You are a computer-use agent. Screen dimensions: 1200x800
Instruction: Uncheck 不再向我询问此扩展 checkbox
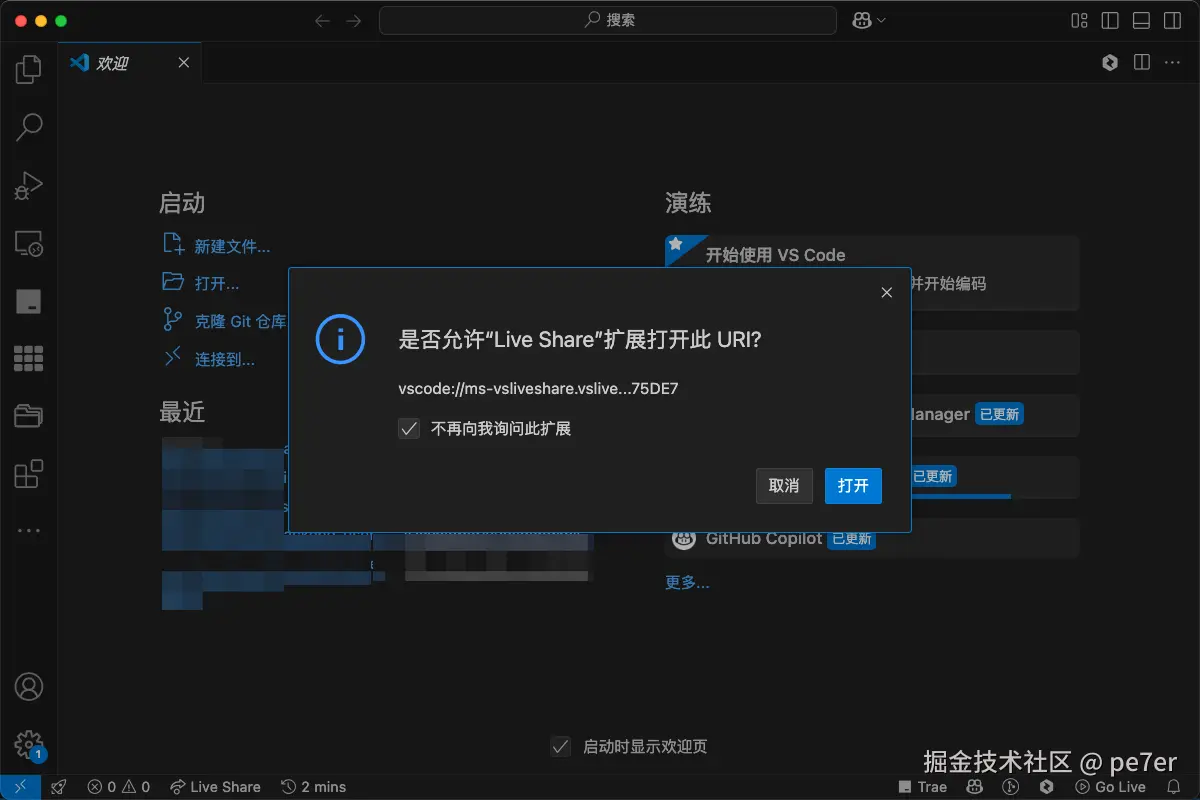click(409, 429)
